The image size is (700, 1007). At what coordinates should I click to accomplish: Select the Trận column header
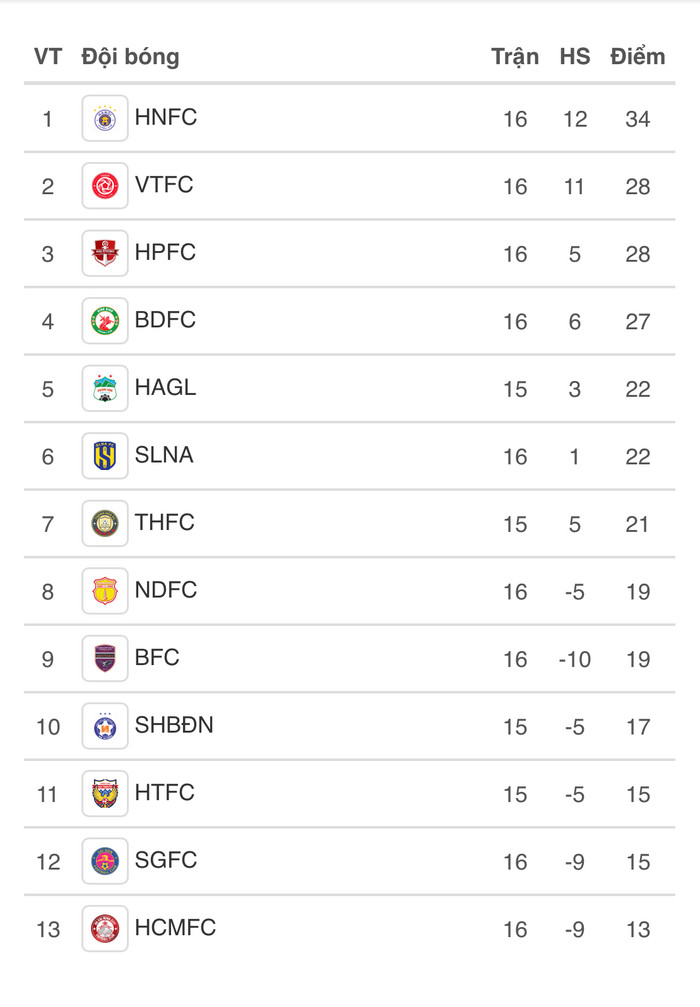point(515,57)
